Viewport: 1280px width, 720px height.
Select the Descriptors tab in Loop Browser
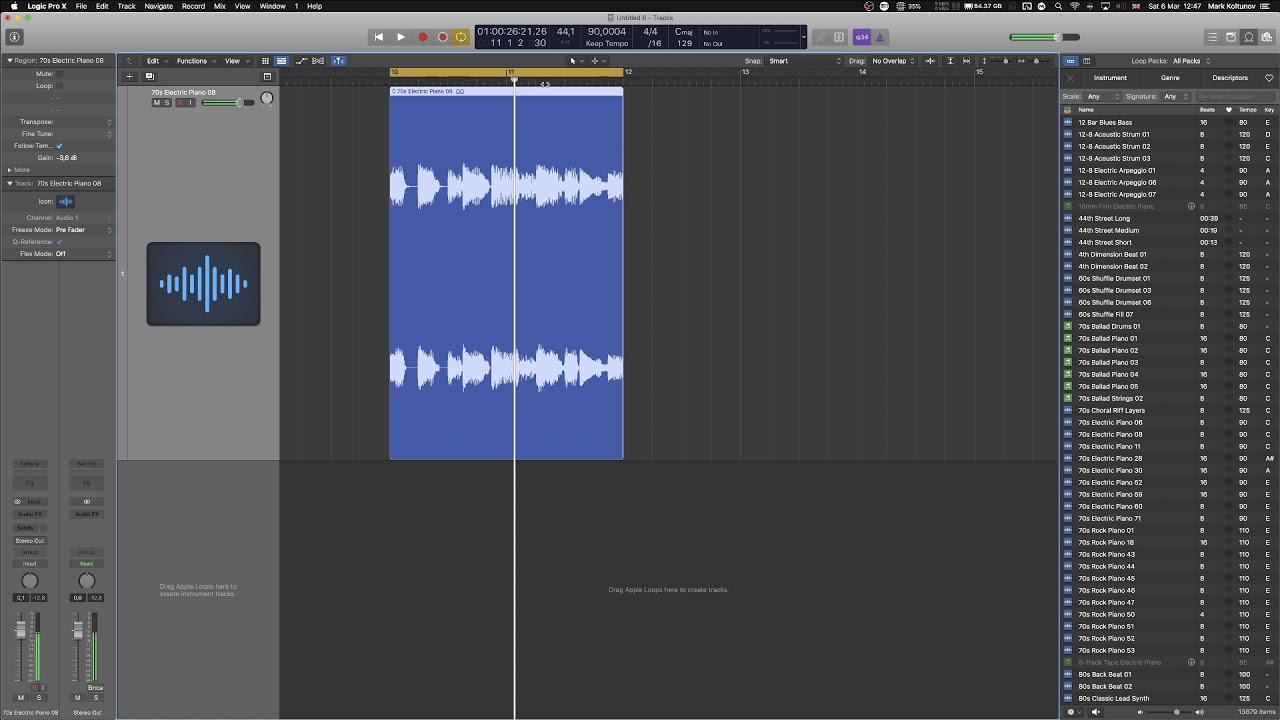[1230, 78]
